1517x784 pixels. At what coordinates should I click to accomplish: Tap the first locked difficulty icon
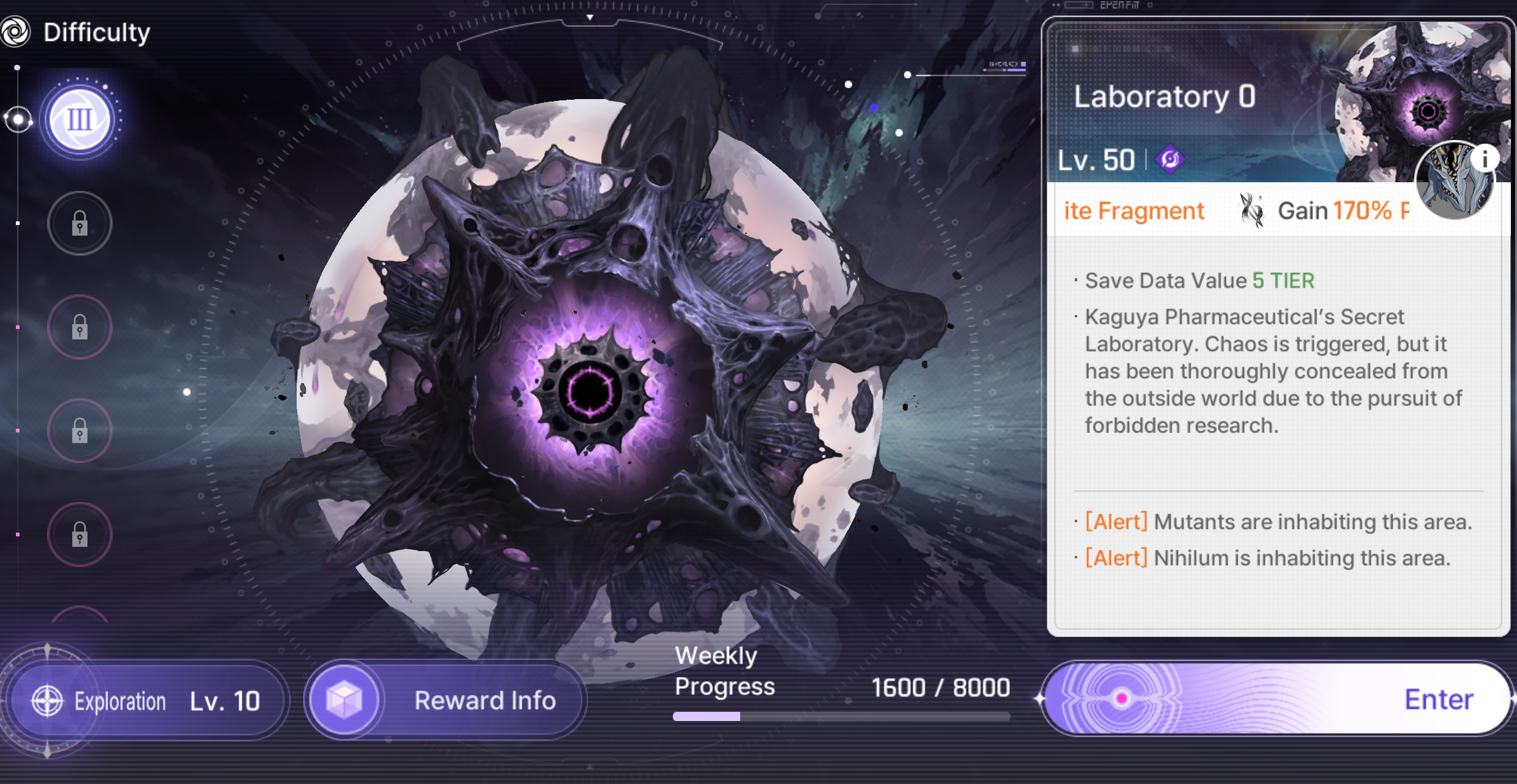coord(80,223)
